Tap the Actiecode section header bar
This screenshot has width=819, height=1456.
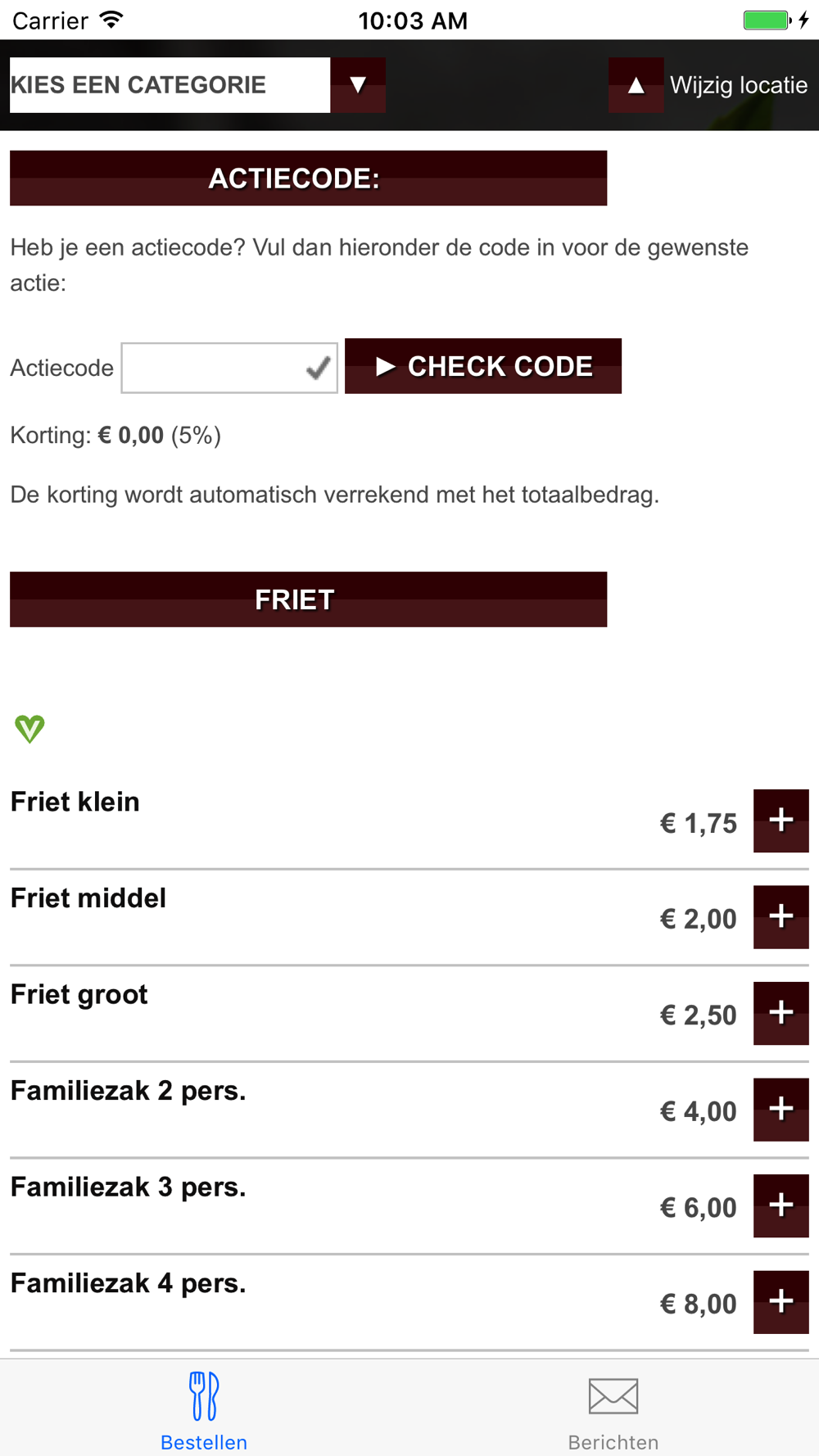pyautogui.click(x=309, y=178)
